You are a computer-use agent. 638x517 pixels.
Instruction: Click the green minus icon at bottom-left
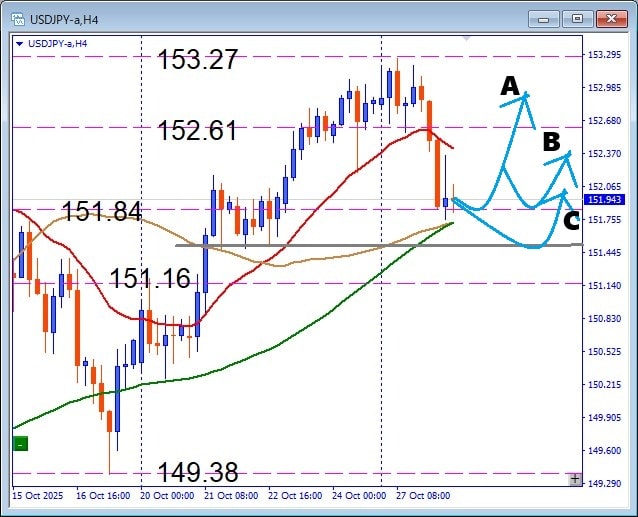pyautogui.click(x=20, y=443)
